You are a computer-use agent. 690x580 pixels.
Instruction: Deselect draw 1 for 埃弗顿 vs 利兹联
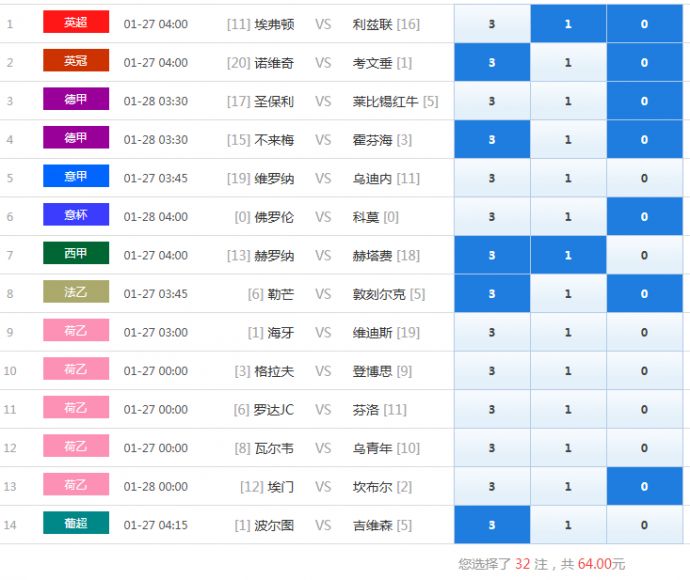point(568,24)
